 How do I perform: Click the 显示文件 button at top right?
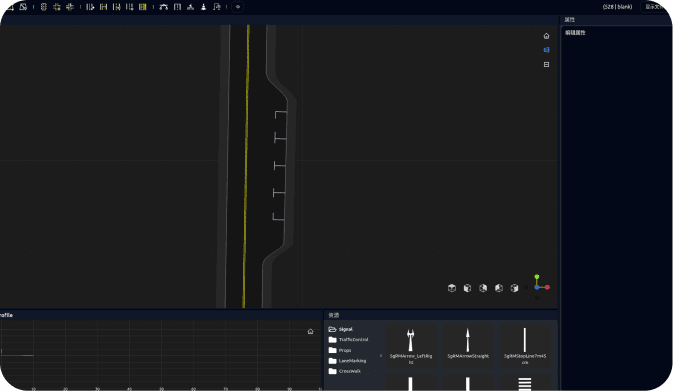click(655, 7)
